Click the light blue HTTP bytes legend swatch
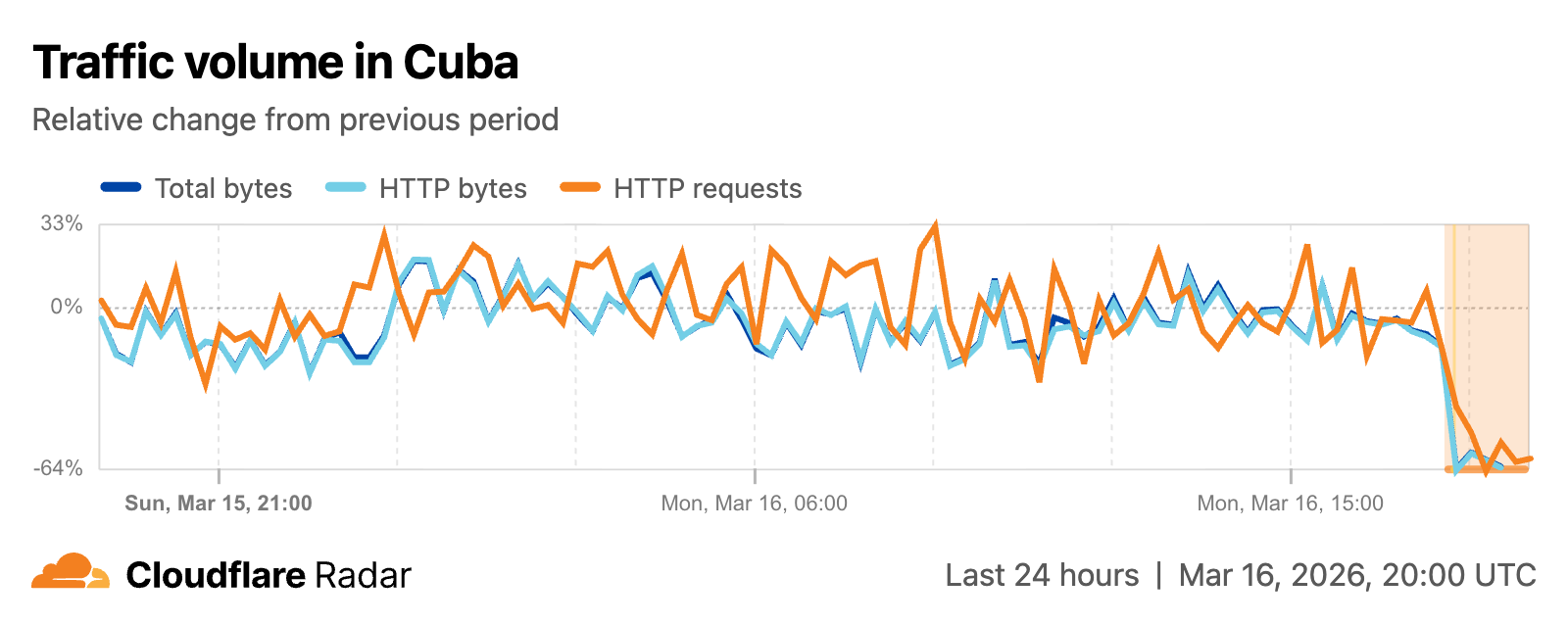1568x625 pixels. point(345,188)
